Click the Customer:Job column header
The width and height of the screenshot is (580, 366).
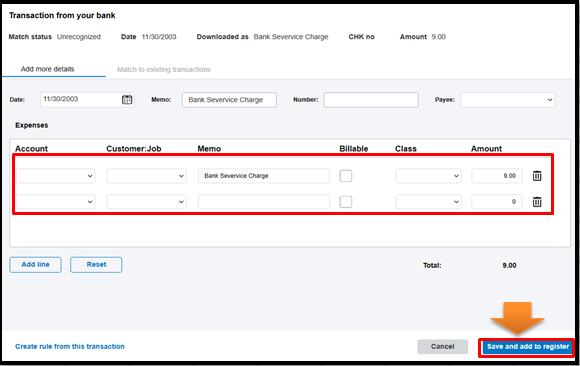tap(134, 148)
